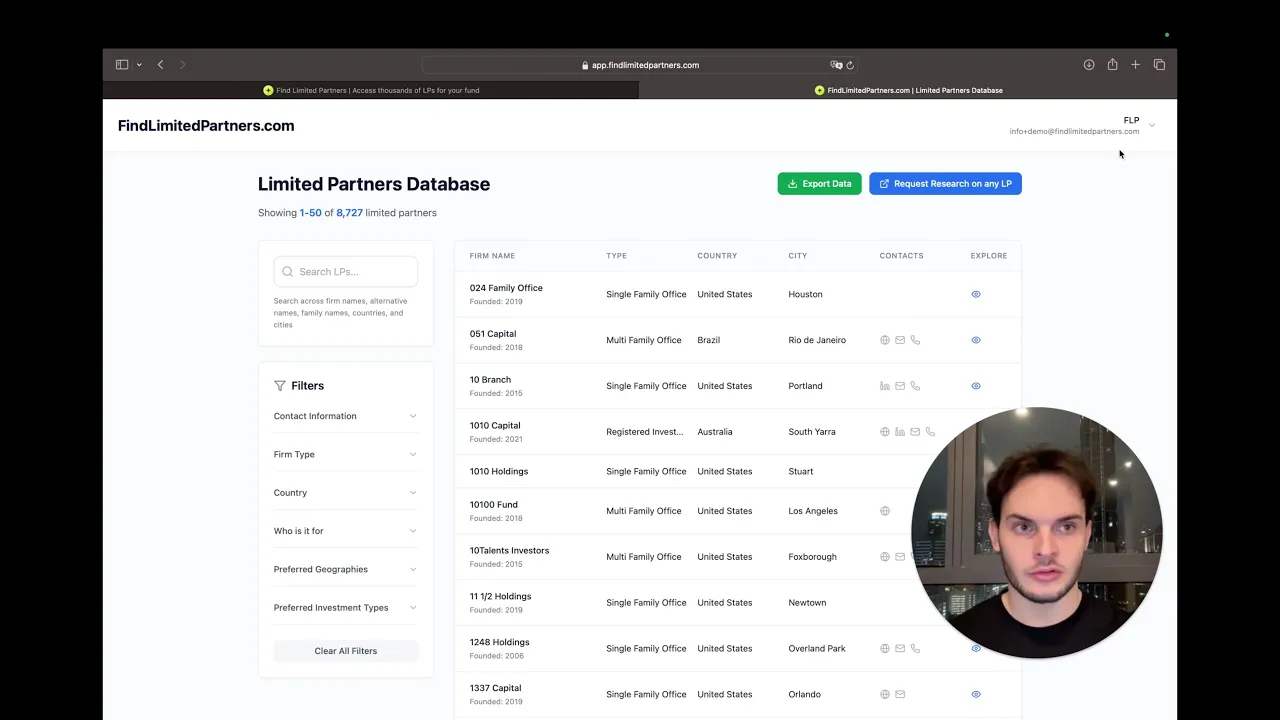
Task: Expand the Contact Information filter
Action: [x=346, y=416]
